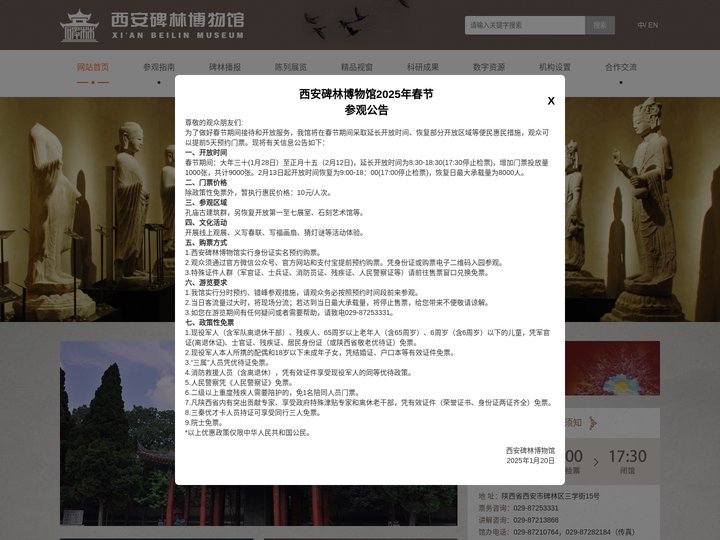The image size is (720, 540).
Task: Open the 精品视窗 menu item
Action: 357,67
